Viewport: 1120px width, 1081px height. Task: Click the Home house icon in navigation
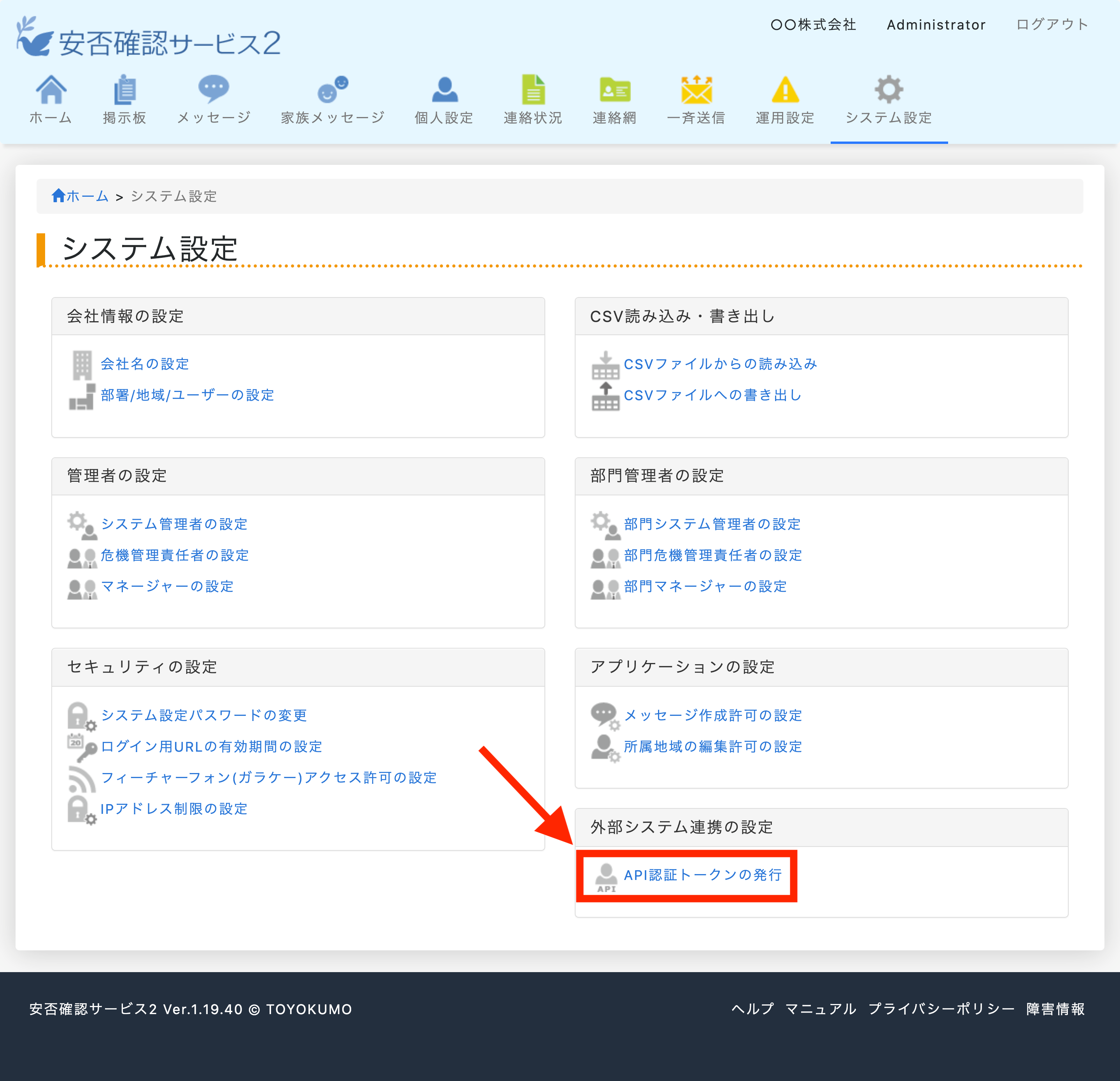[51, 89]
